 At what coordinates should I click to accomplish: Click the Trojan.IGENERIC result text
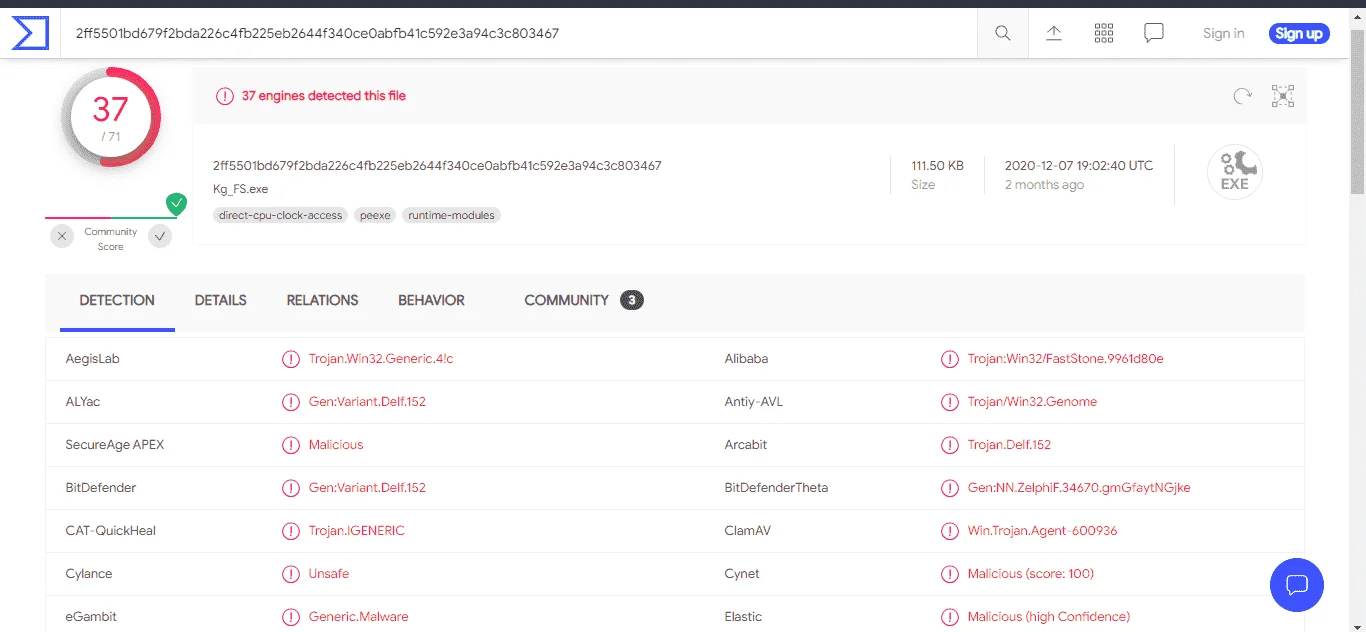coord(357,531)
